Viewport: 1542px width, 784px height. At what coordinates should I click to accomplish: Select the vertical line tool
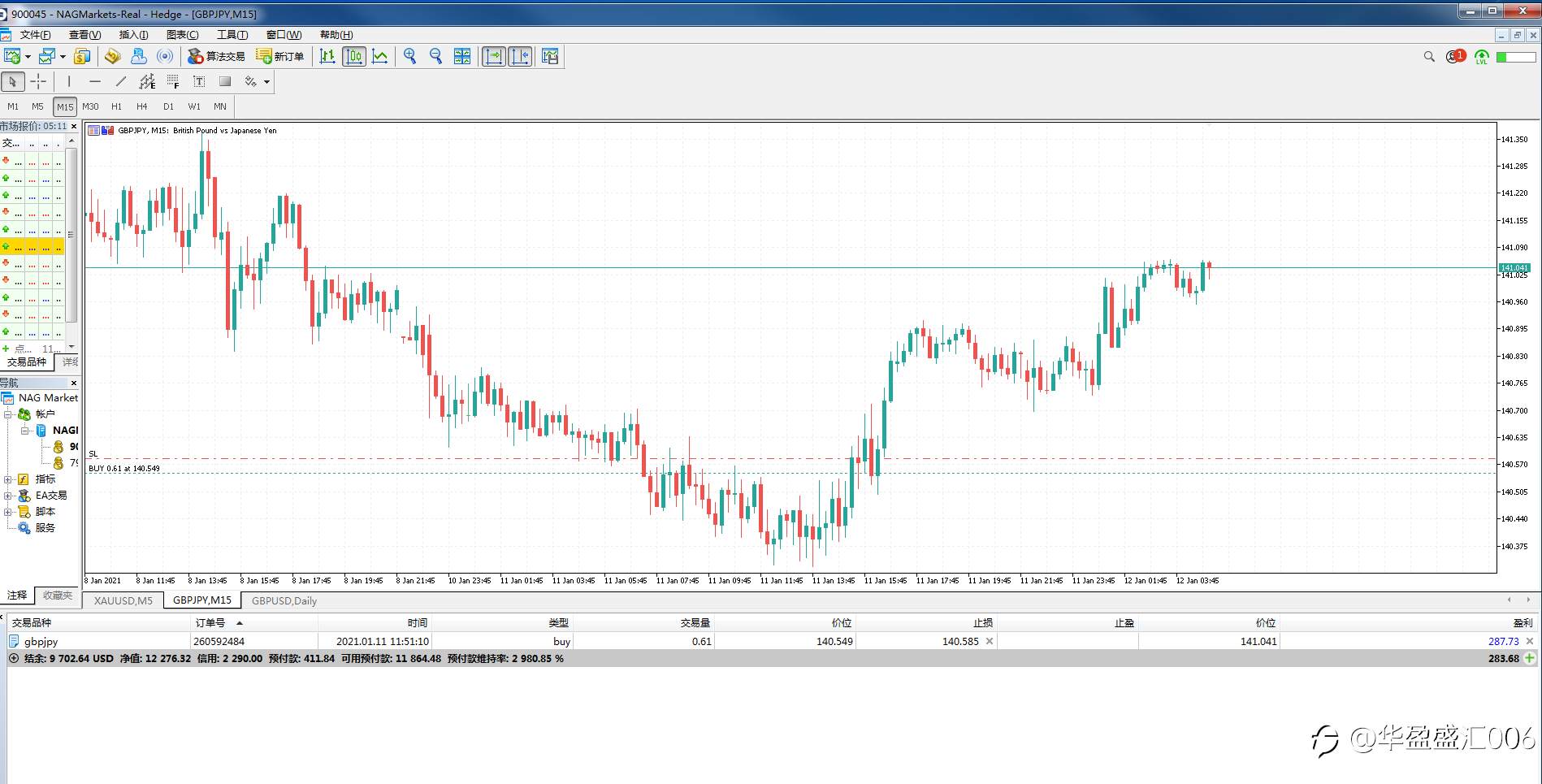[x=69, y=81]
